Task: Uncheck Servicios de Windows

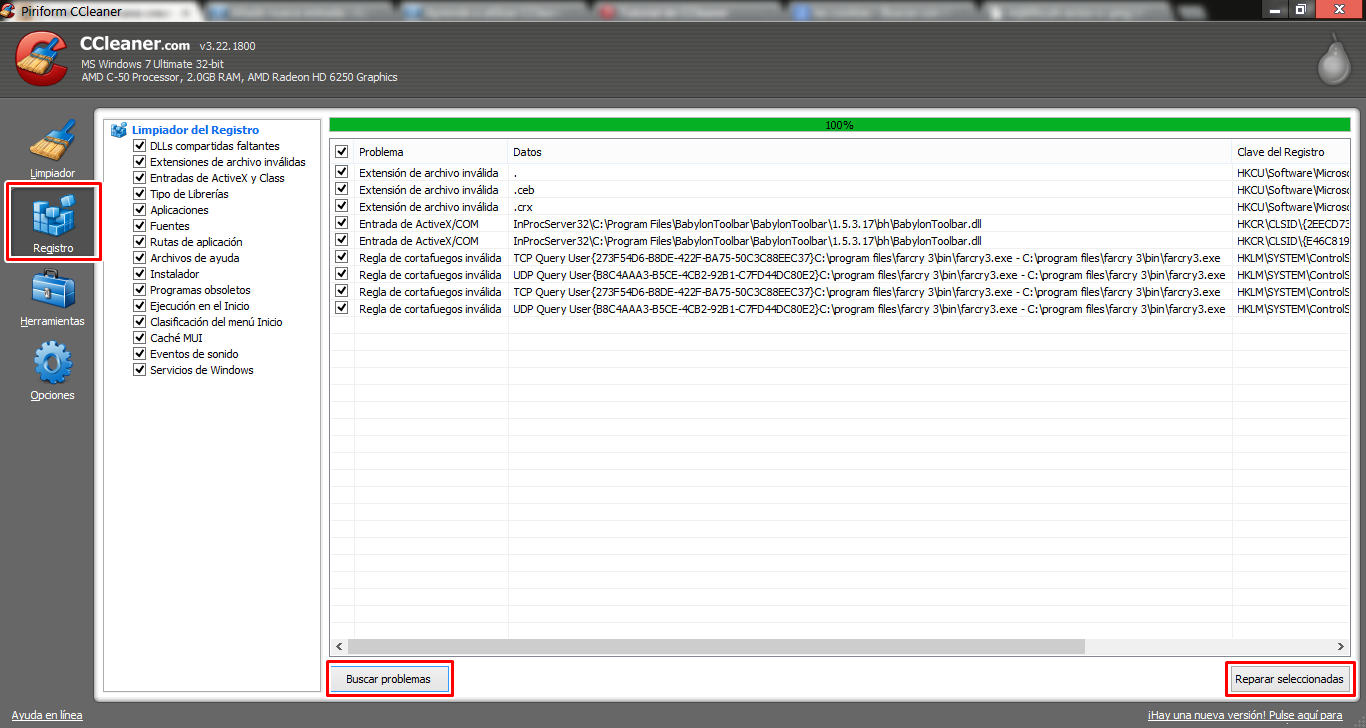Action: (x=140, y=370)
